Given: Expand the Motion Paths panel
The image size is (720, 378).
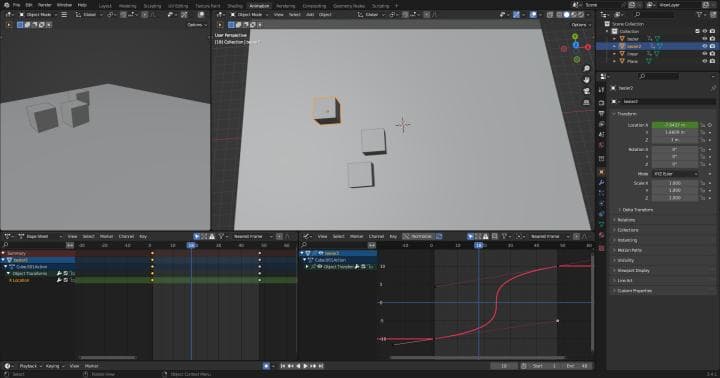Looking at the screenshot, I should (x=629, y=250).
